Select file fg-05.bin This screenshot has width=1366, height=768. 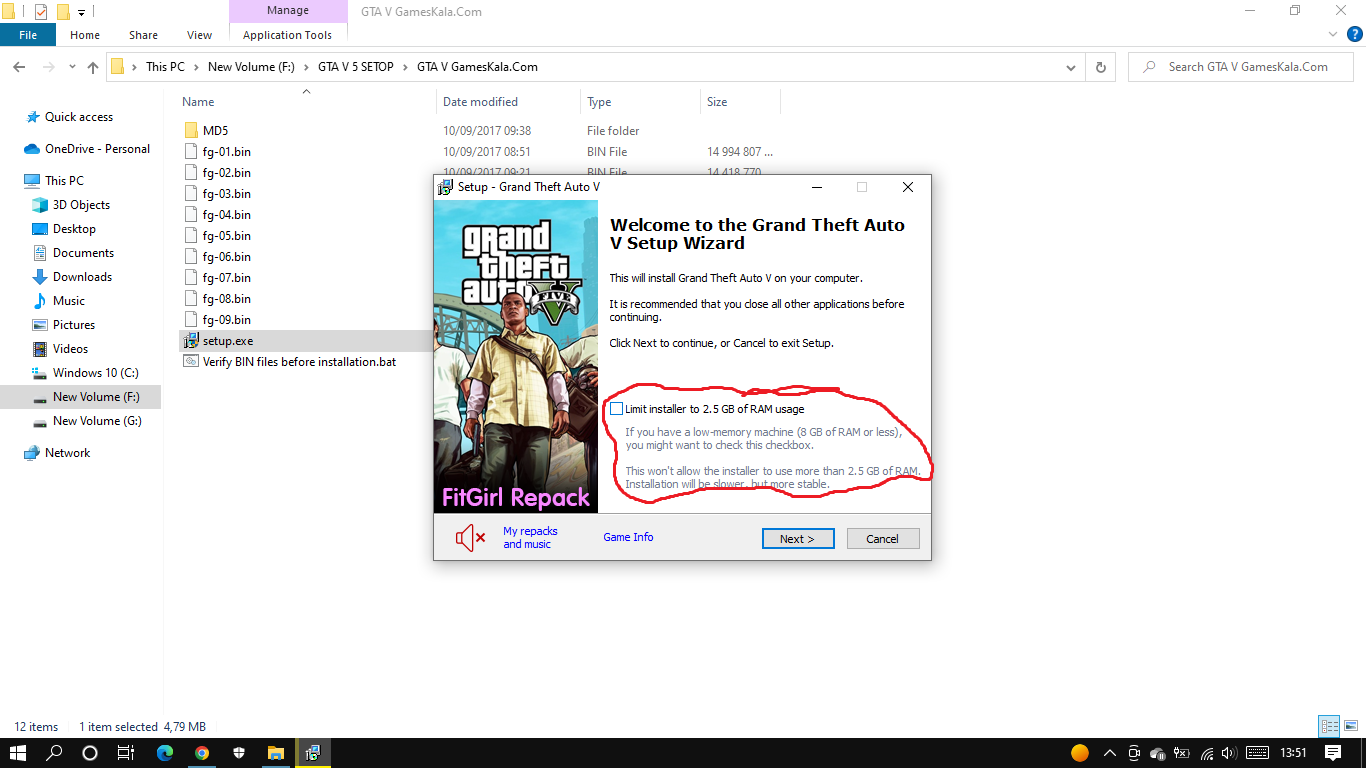tap(226, 236)
